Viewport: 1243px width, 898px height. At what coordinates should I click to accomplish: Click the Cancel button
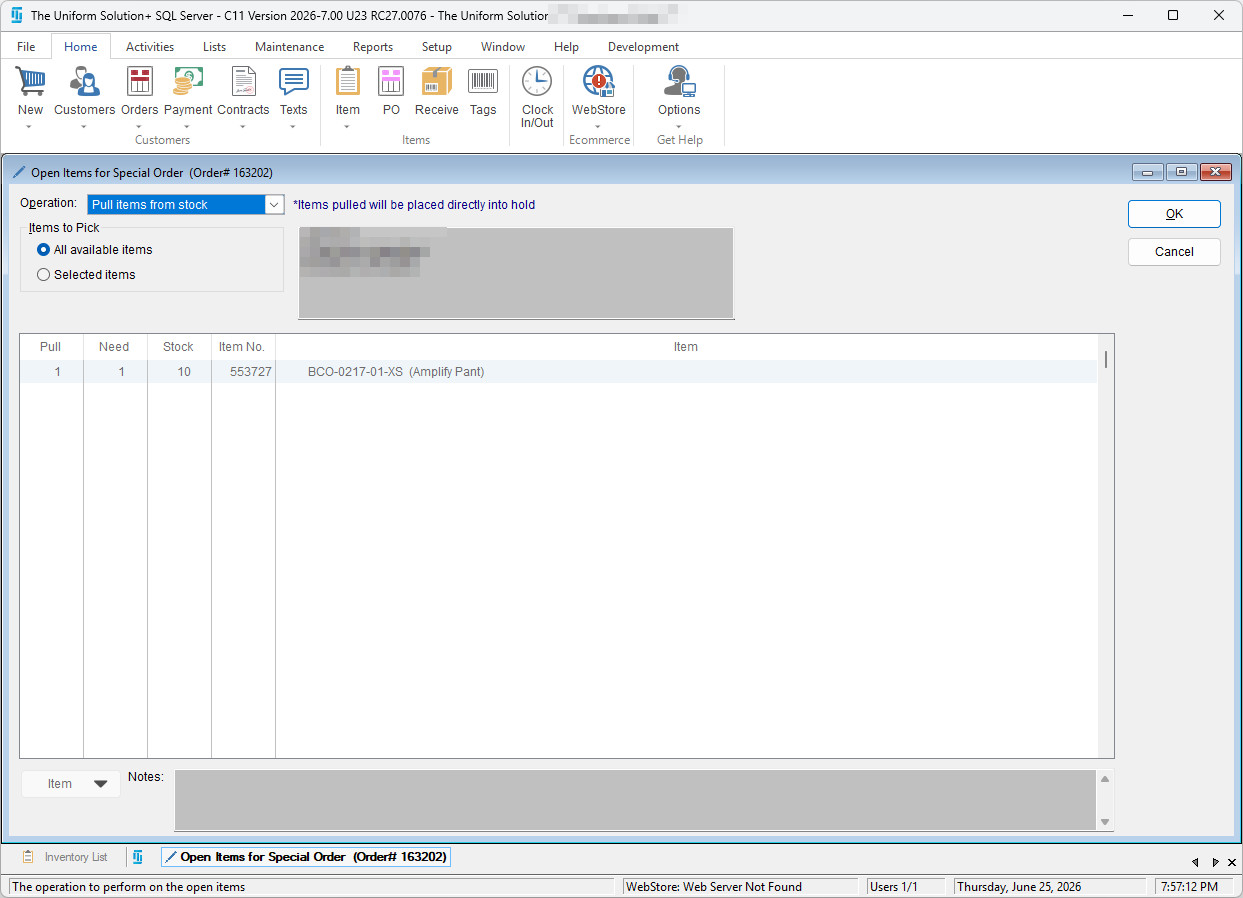tap(1174, 252)
